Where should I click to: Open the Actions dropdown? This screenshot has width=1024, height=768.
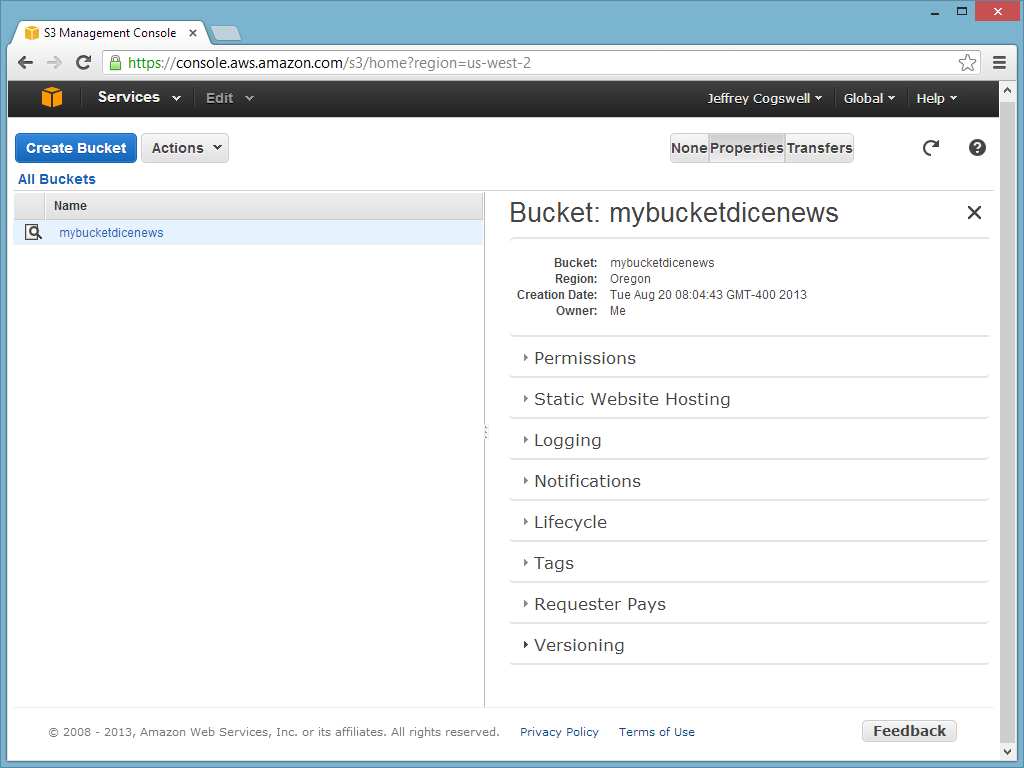pyautogui.click(x=185, y=148)
